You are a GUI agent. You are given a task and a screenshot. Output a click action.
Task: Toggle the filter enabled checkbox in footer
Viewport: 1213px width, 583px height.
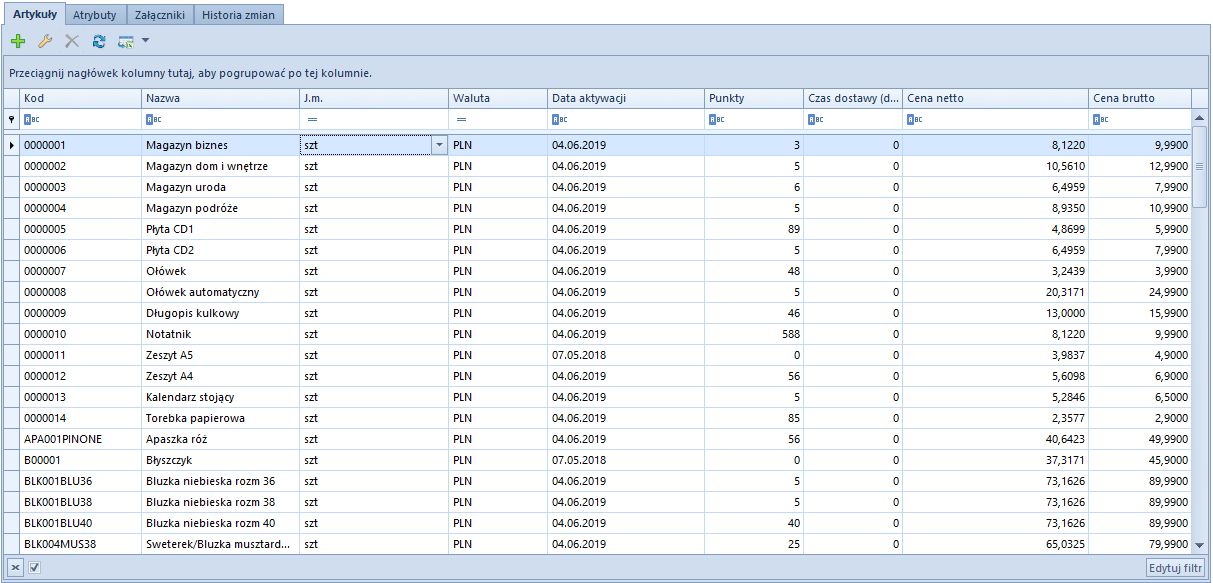point(34,568)
